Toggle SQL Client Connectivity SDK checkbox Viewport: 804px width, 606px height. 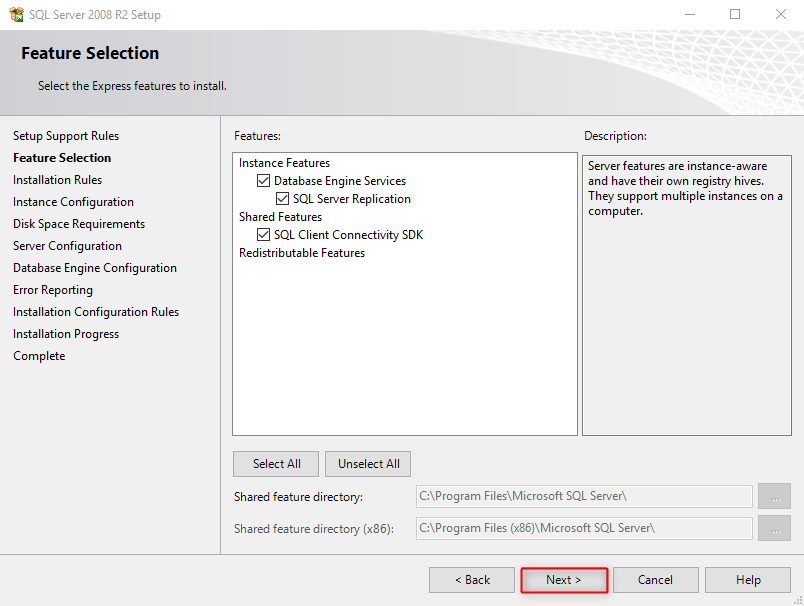[x=263, y=235]
